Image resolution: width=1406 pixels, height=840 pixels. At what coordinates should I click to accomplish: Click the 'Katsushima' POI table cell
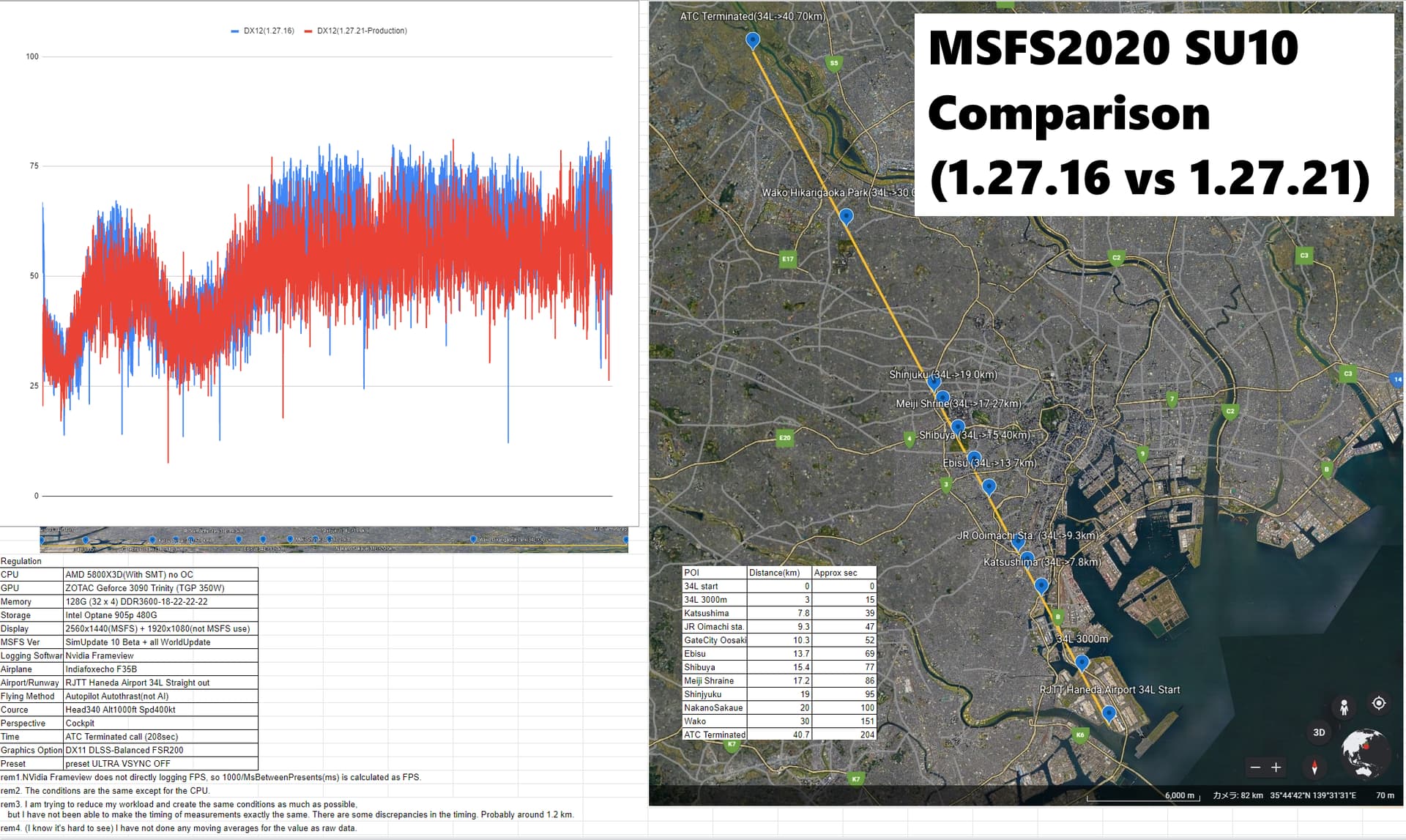click(714, 613)
